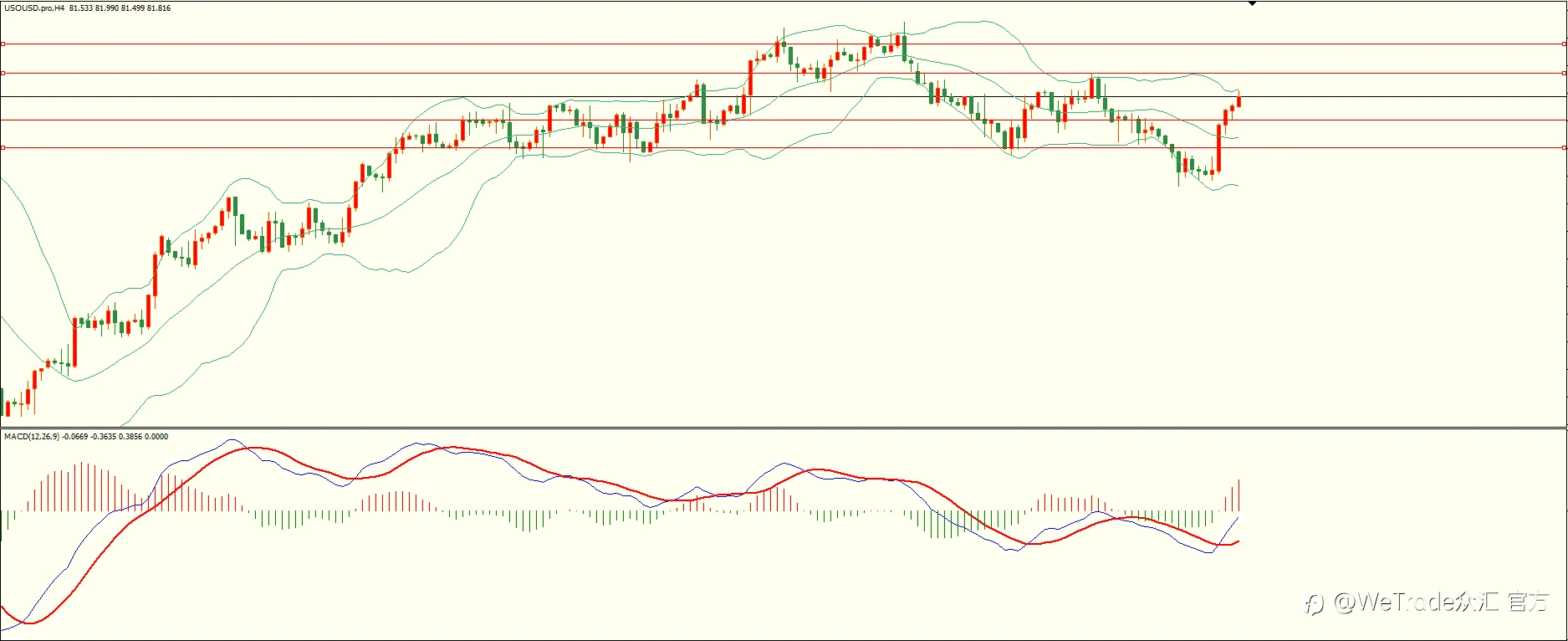Select the topmost red horizontal line
The height and width of the screenshot is (641, 1568).
(784, 44)
